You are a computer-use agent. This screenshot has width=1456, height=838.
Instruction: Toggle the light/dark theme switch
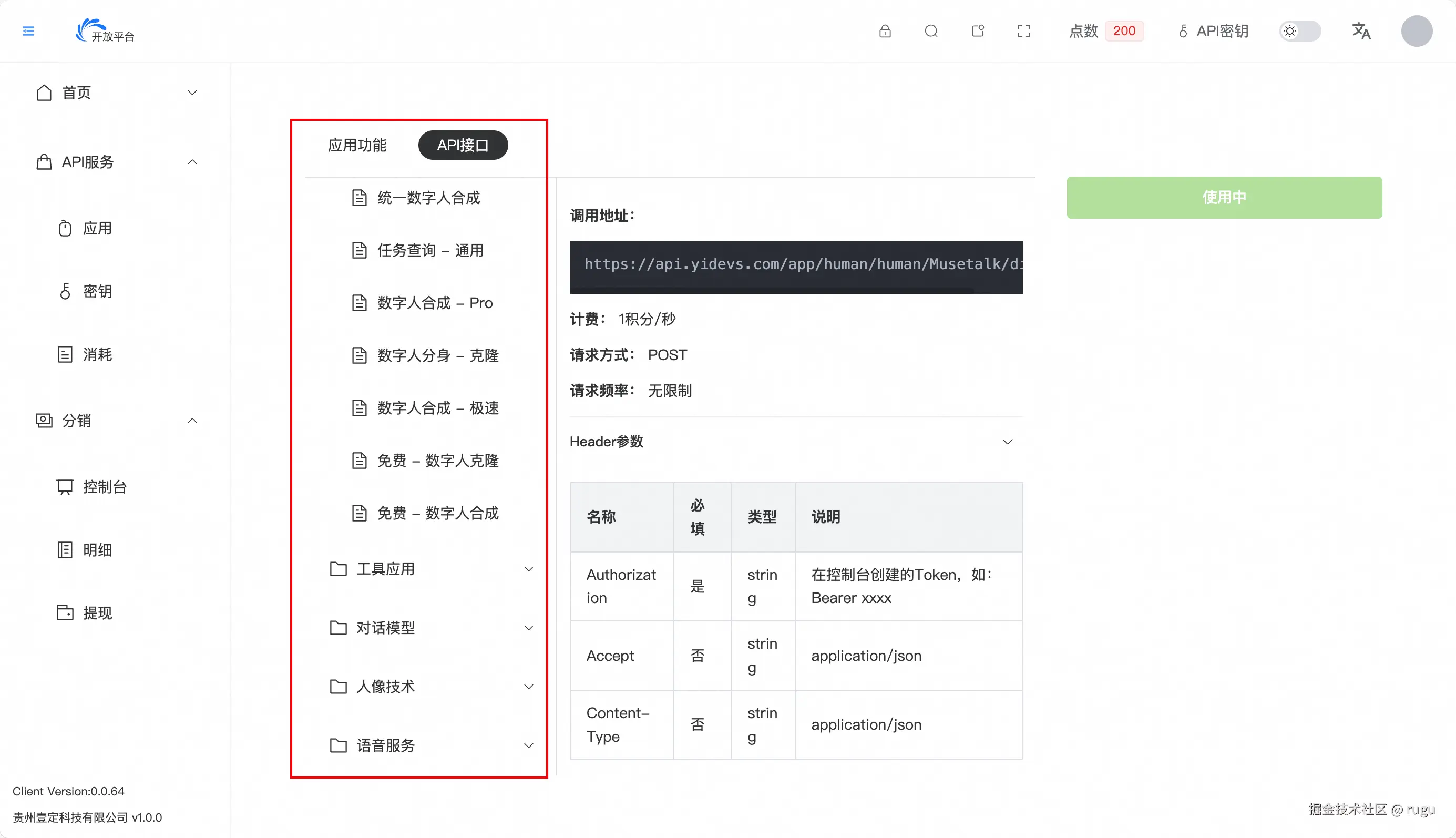[x=1299, y=31]
